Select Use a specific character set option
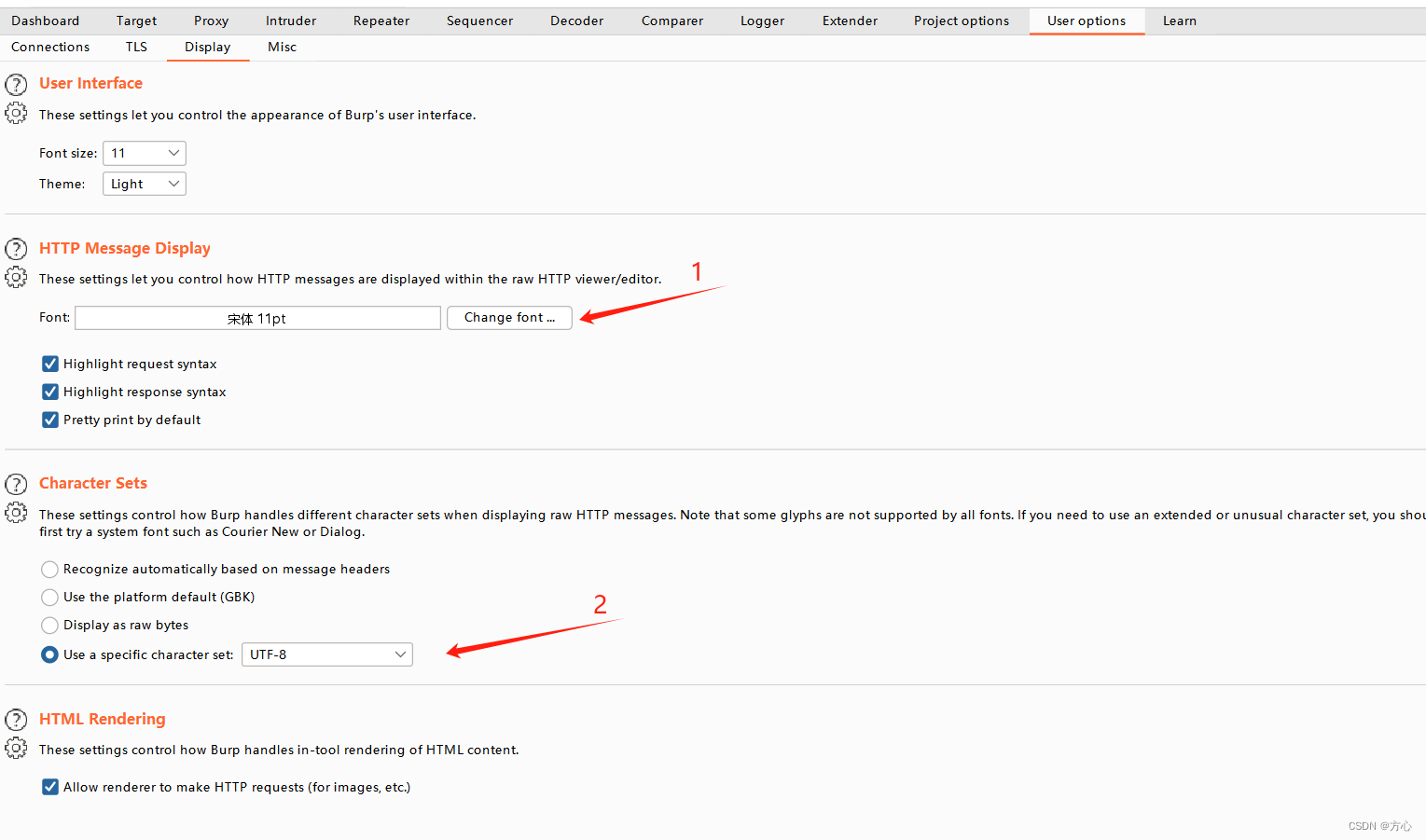The height and width of the screenshot is (840, 1426). (x=50, y=654)
